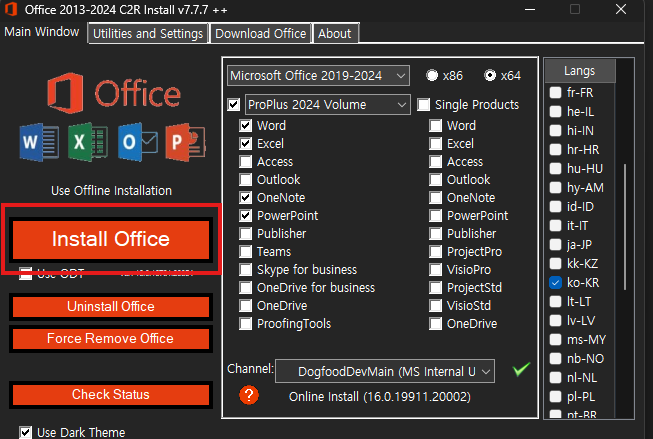Select the Main Window tab
The height and width of the screenshot is (439, 653).
[x=42, y=32]
